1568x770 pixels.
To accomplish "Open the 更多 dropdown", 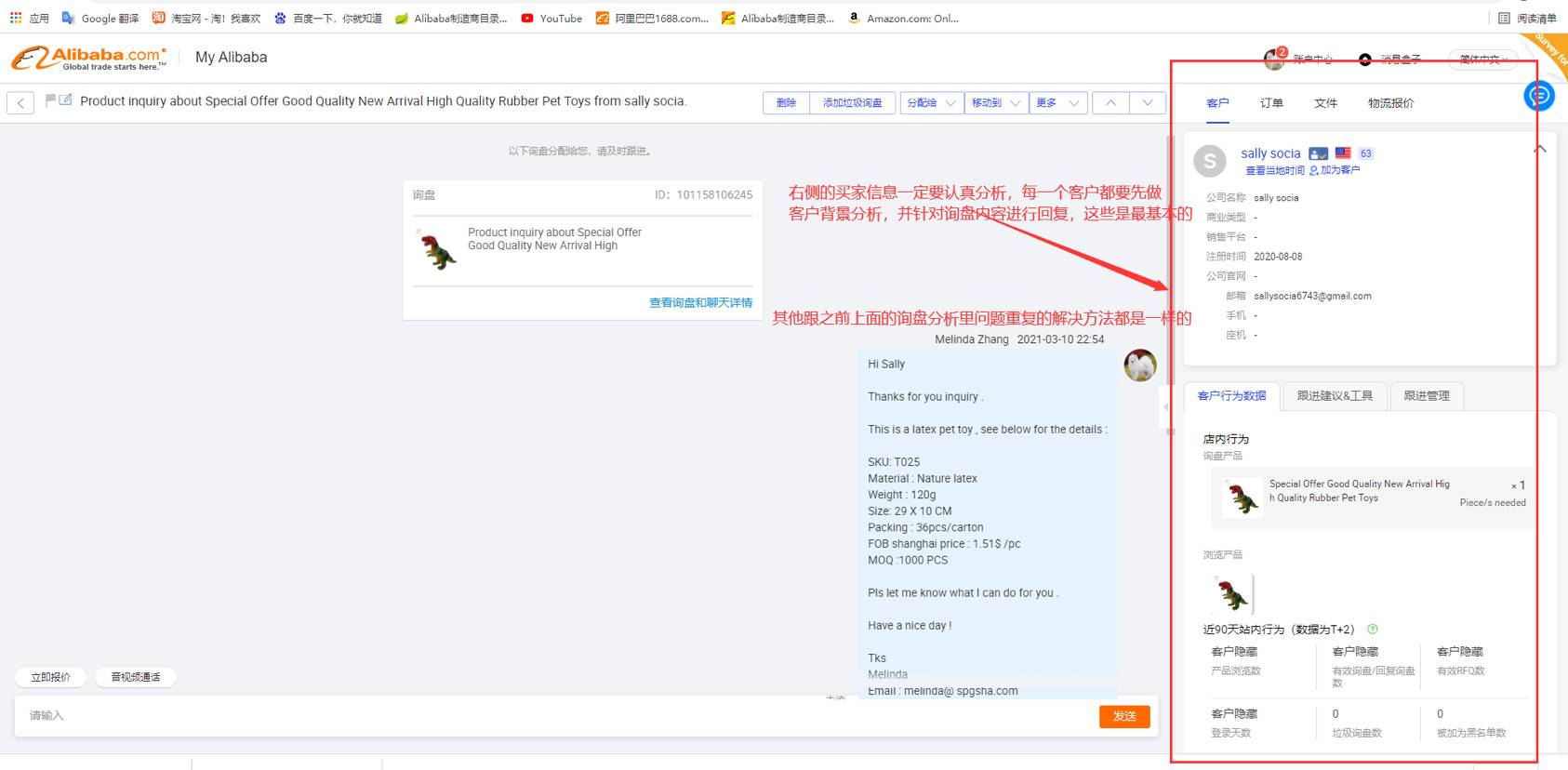I will coord(1058,102).
